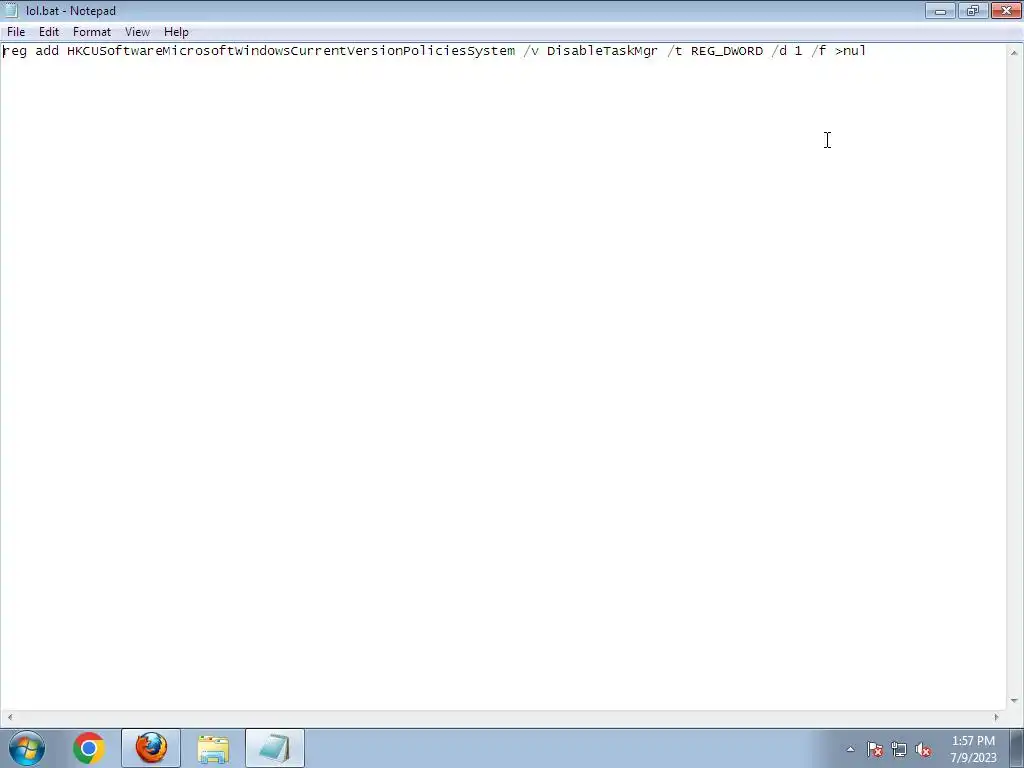Click the vertical scrollbar down arrow
The width and height of the screenshot is (1024, 768).
click(x=1014, y=701)
